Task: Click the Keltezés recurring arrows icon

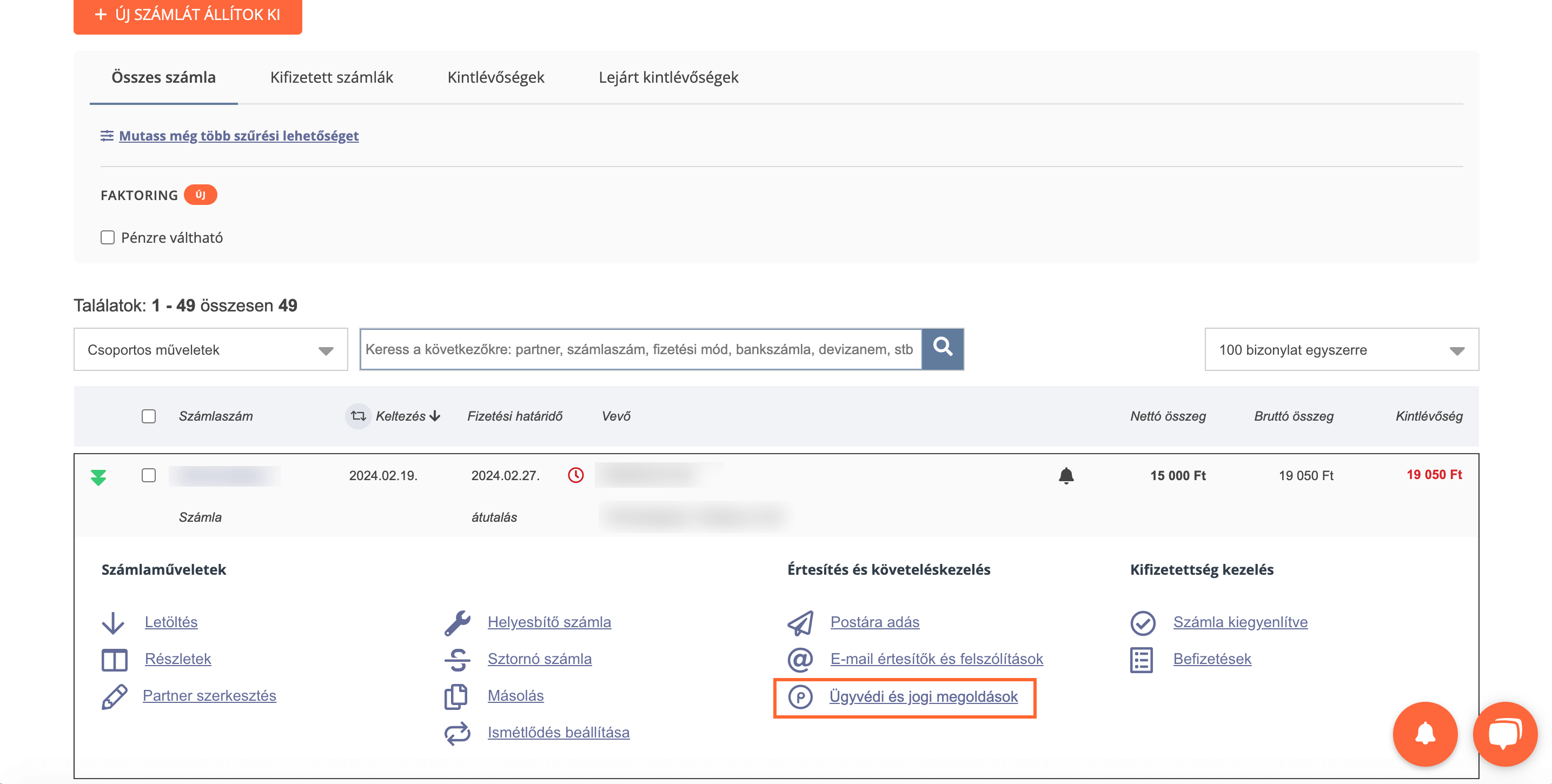Action: point(358,416)
